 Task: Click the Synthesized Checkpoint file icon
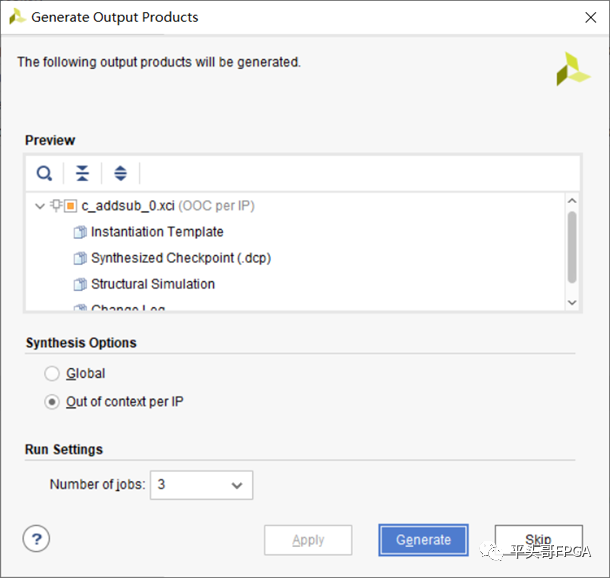(x=80, y=258)
